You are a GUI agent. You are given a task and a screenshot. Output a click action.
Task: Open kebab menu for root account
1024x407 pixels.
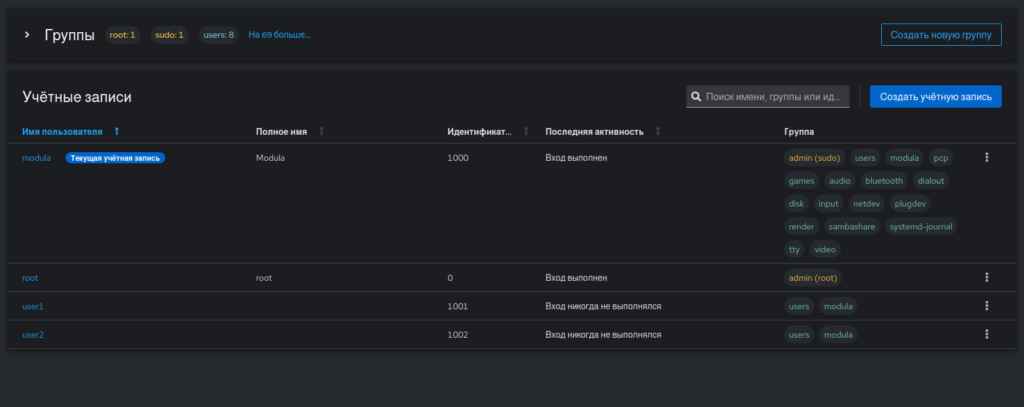coord(986,278)
